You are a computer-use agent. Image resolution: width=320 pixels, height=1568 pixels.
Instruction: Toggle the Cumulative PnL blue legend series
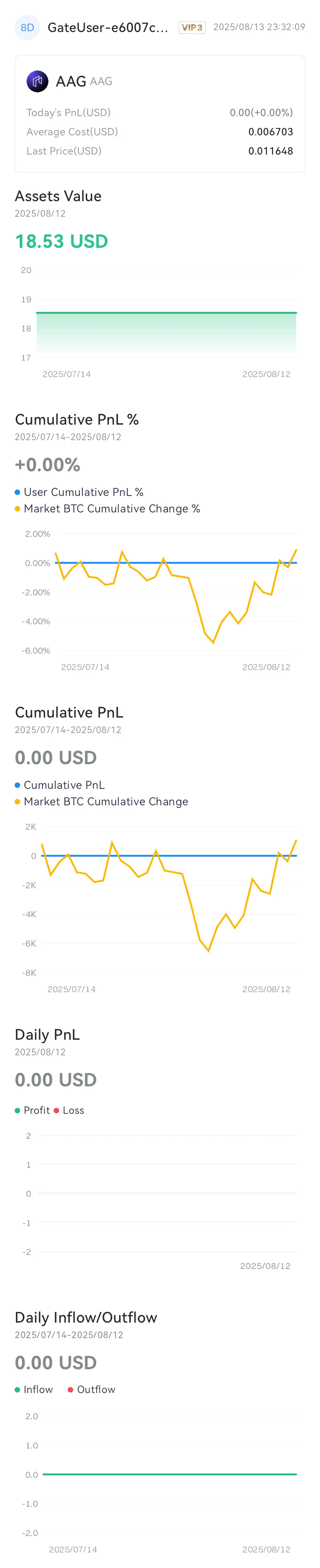tap(18, 785)
